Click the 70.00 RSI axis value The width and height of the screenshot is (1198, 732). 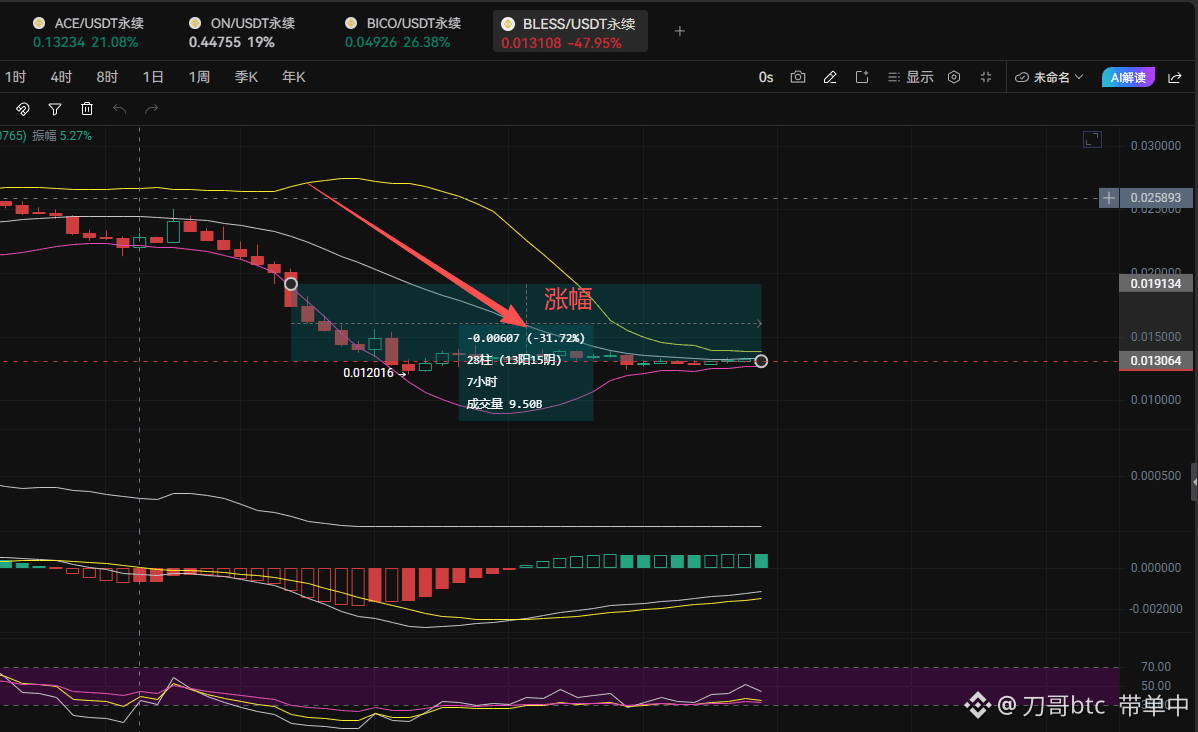pyautogui.click(x=1155, y=667)
